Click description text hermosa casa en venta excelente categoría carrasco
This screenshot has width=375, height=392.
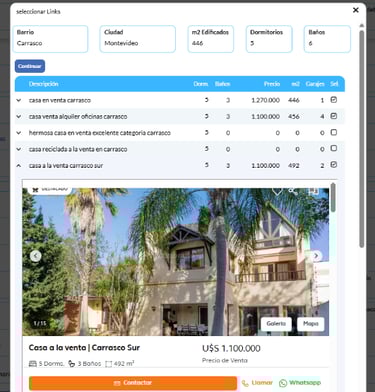pos(100,133)
